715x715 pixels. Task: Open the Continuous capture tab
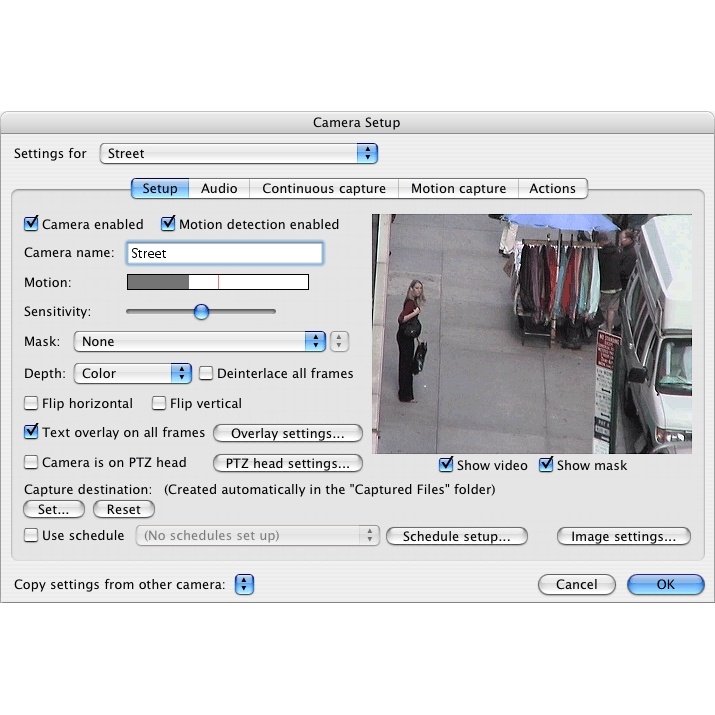click(x=323, y=188)
